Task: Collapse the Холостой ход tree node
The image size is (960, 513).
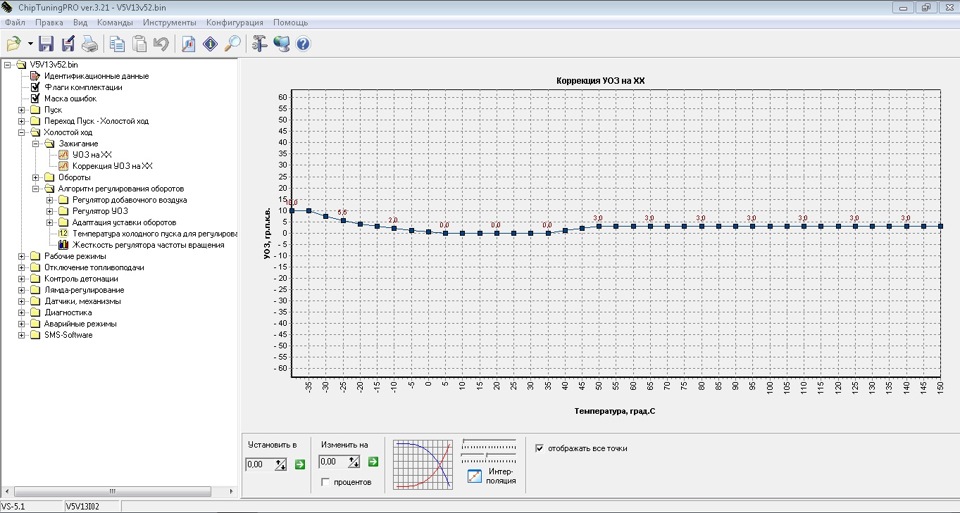Action: pos(22,132)
